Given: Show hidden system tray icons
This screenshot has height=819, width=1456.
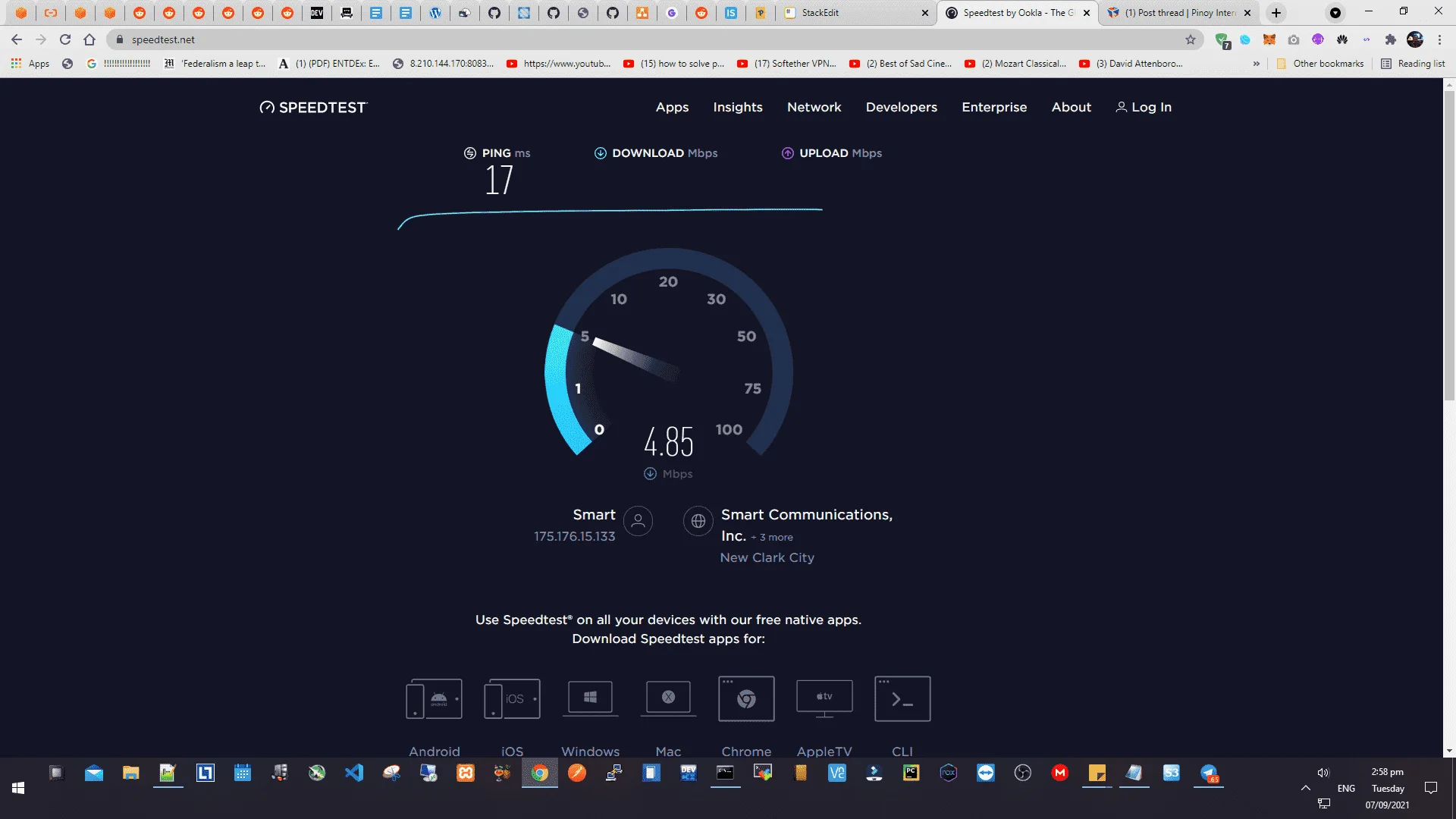Looking at the screenshot, I should click(x=1306, y=789).
